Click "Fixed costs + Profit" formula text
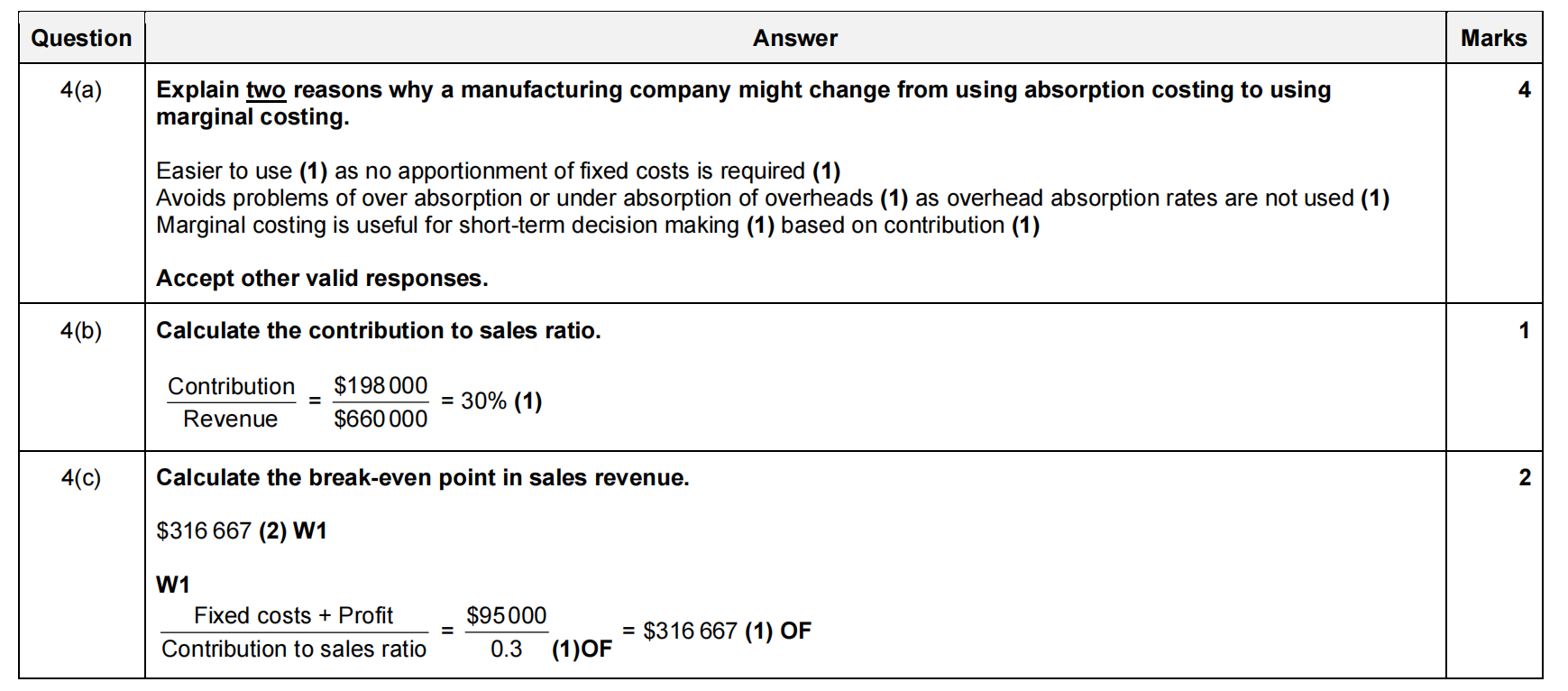 point(293,615)
